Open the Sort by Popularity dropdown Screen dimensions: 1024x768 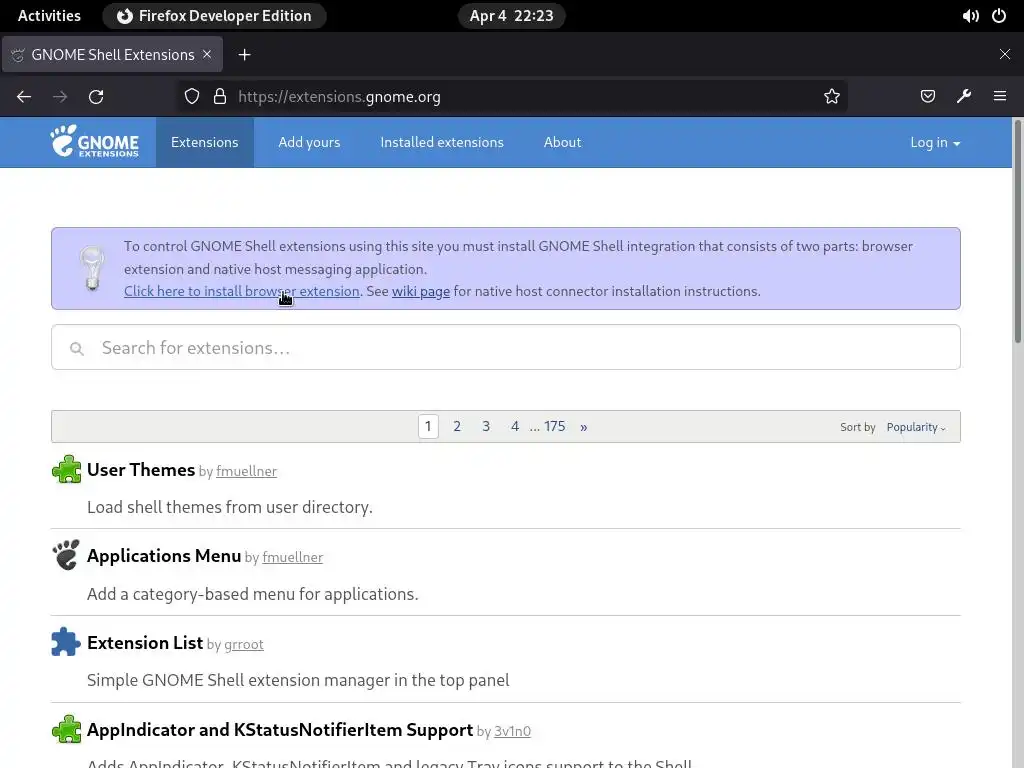(x=916, y=427)
